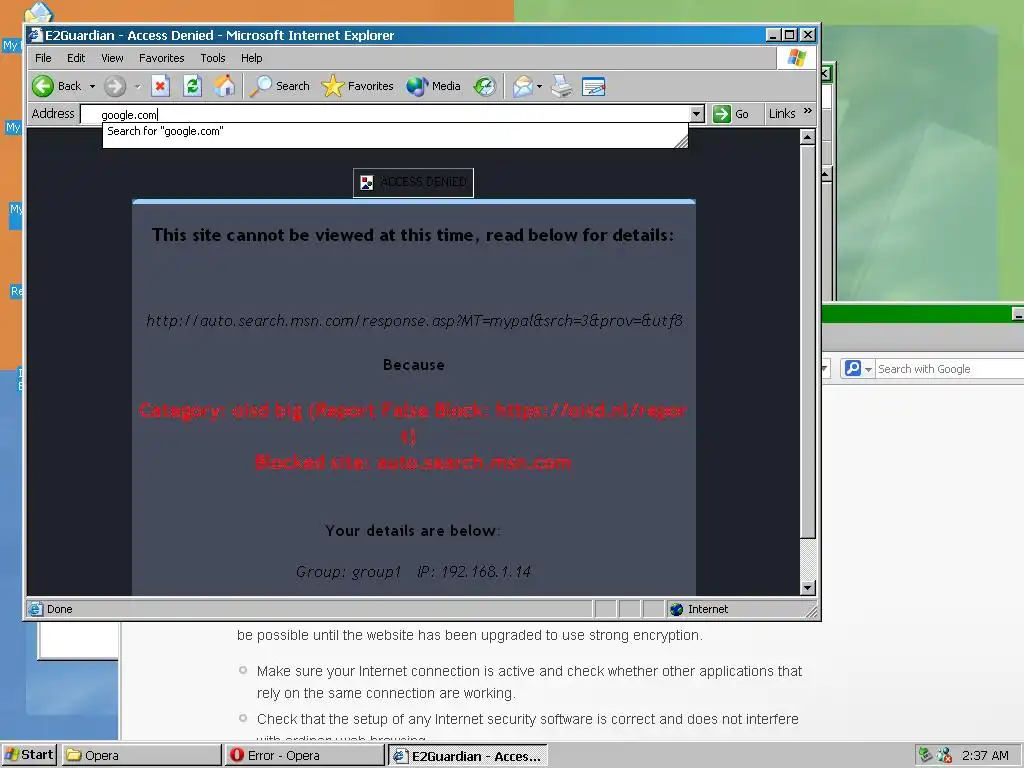Click the network connection tray icon
The height and width of the screenshot is (768, 1024).
[925, 756]
